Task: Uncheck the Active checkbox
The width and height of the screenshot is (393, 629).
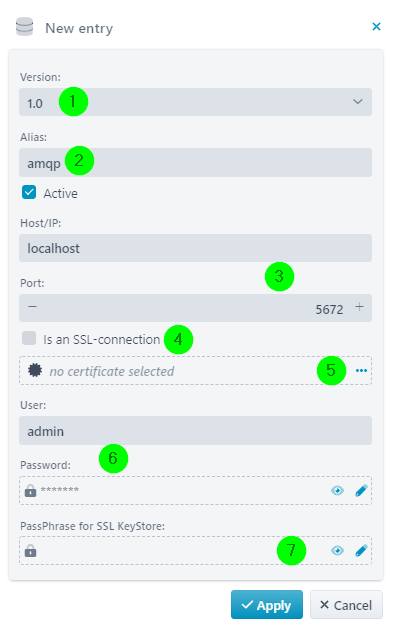Action: tap(29, 192)
